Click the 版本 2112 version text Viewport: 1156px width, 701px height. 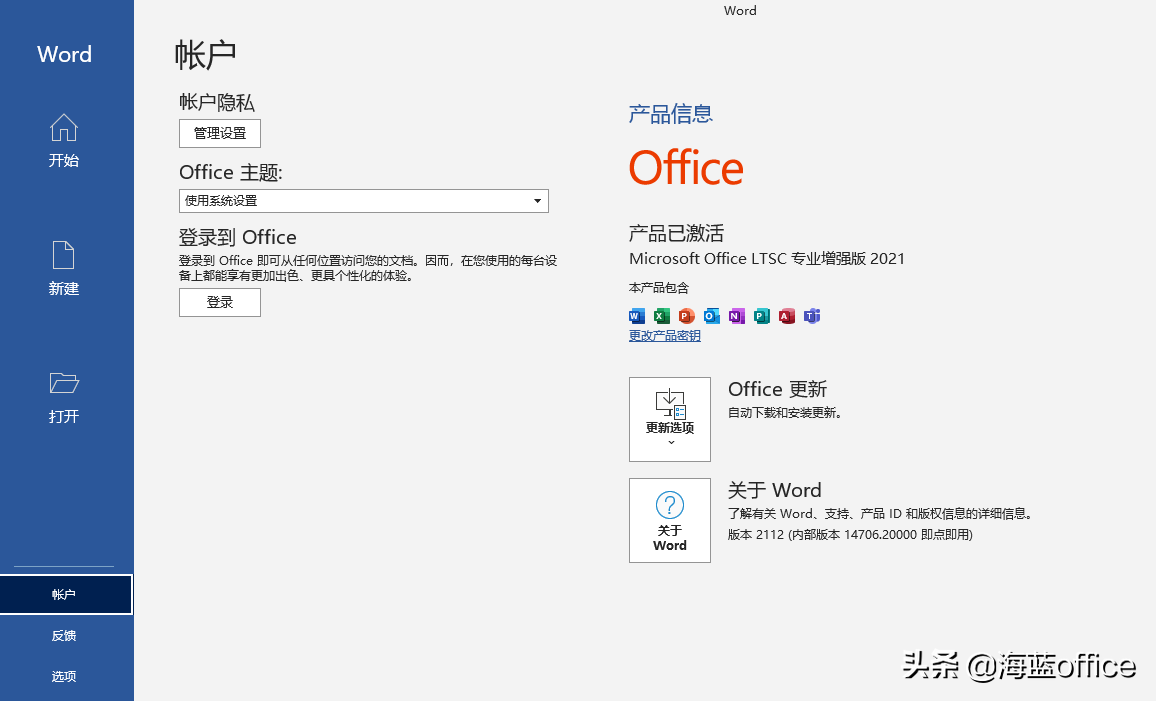[850, 534]
